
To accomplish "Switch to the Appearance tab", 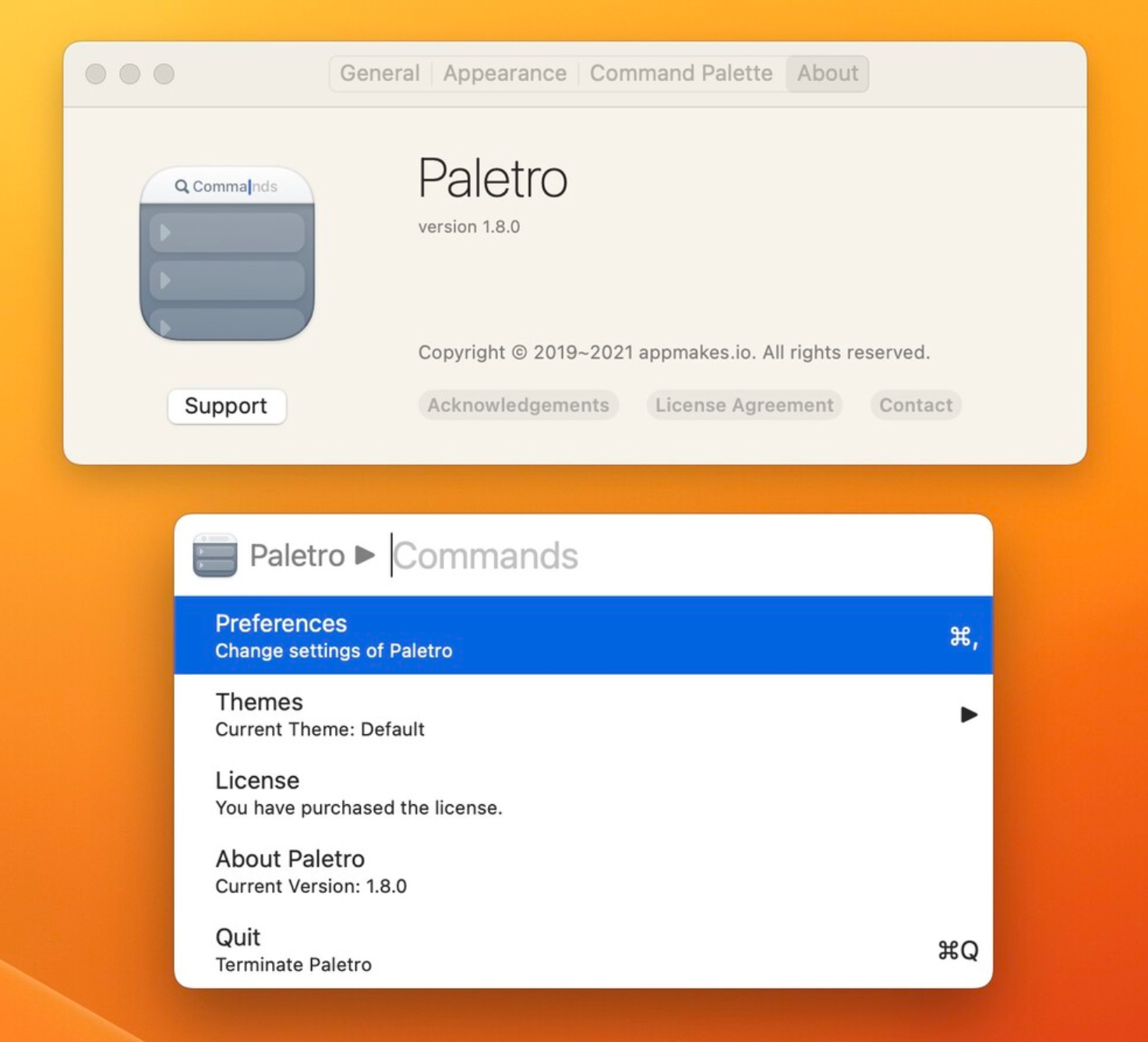I will point(505,73).
